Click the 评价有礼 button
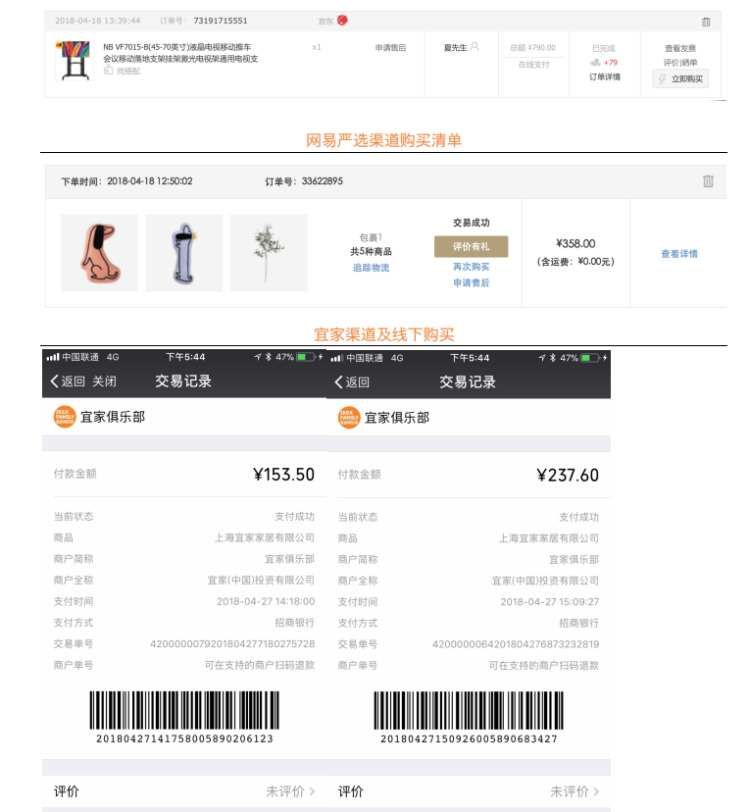This screenshot has height=812, width=750. tap(471, 246)
